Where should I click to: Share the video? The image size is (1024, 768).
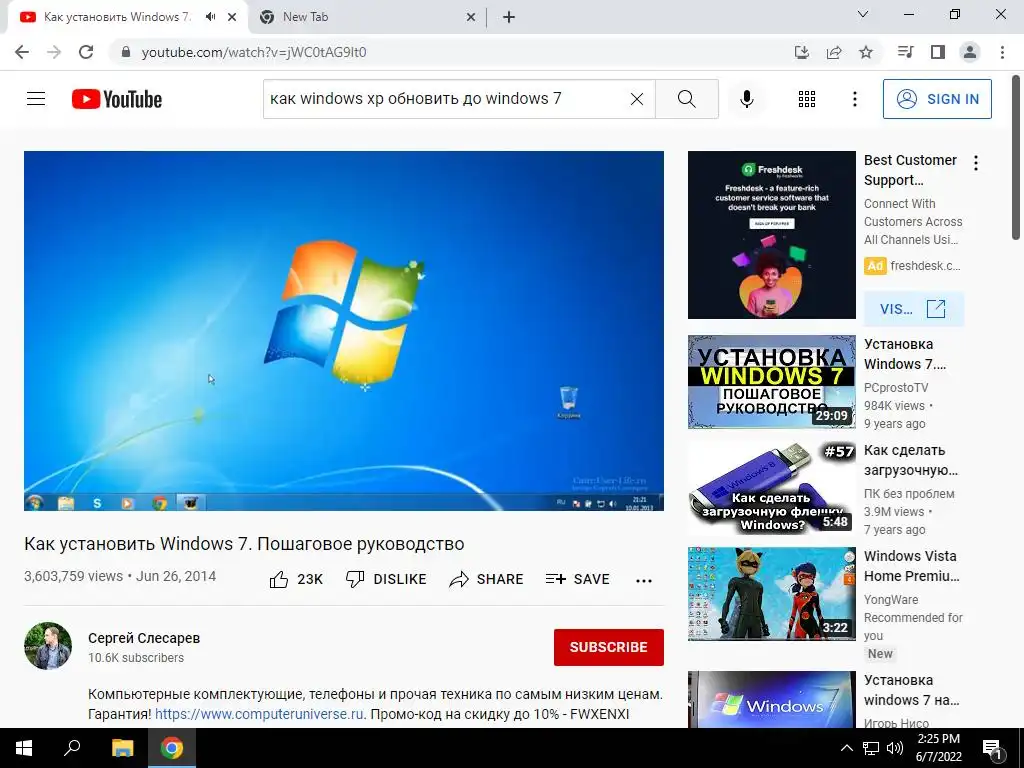487,579
